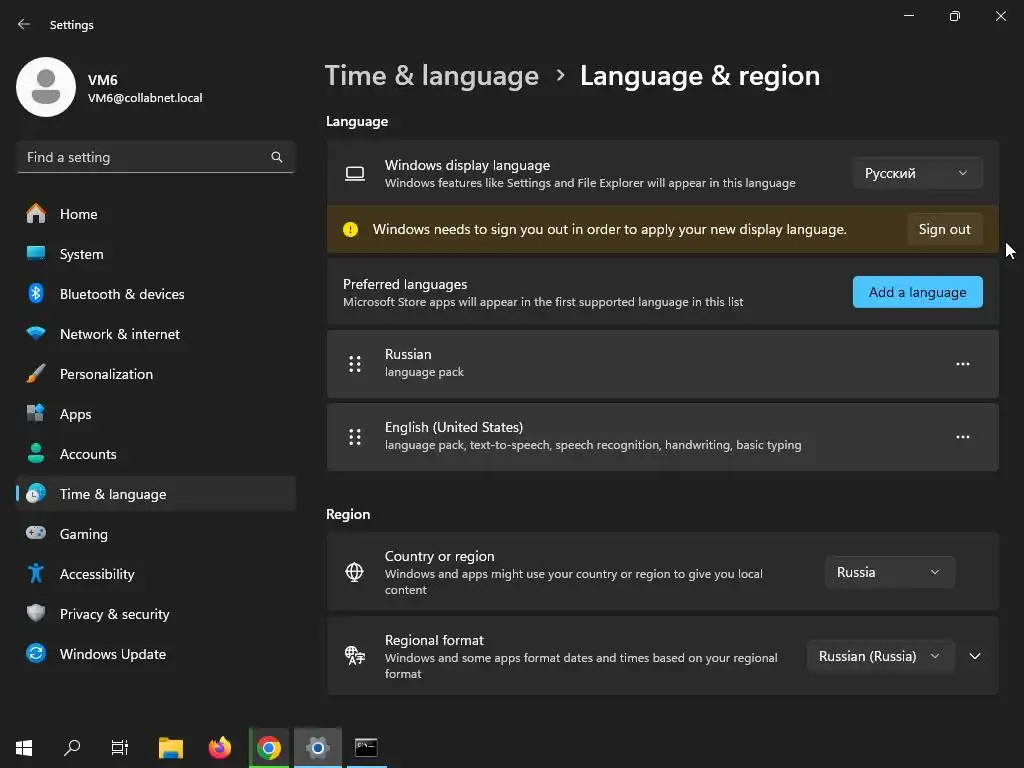The width and height of the screenshot is (1024, 768).
Task: Open the Regional format Russian (Russia) dropdown
Action: (880, 656)
